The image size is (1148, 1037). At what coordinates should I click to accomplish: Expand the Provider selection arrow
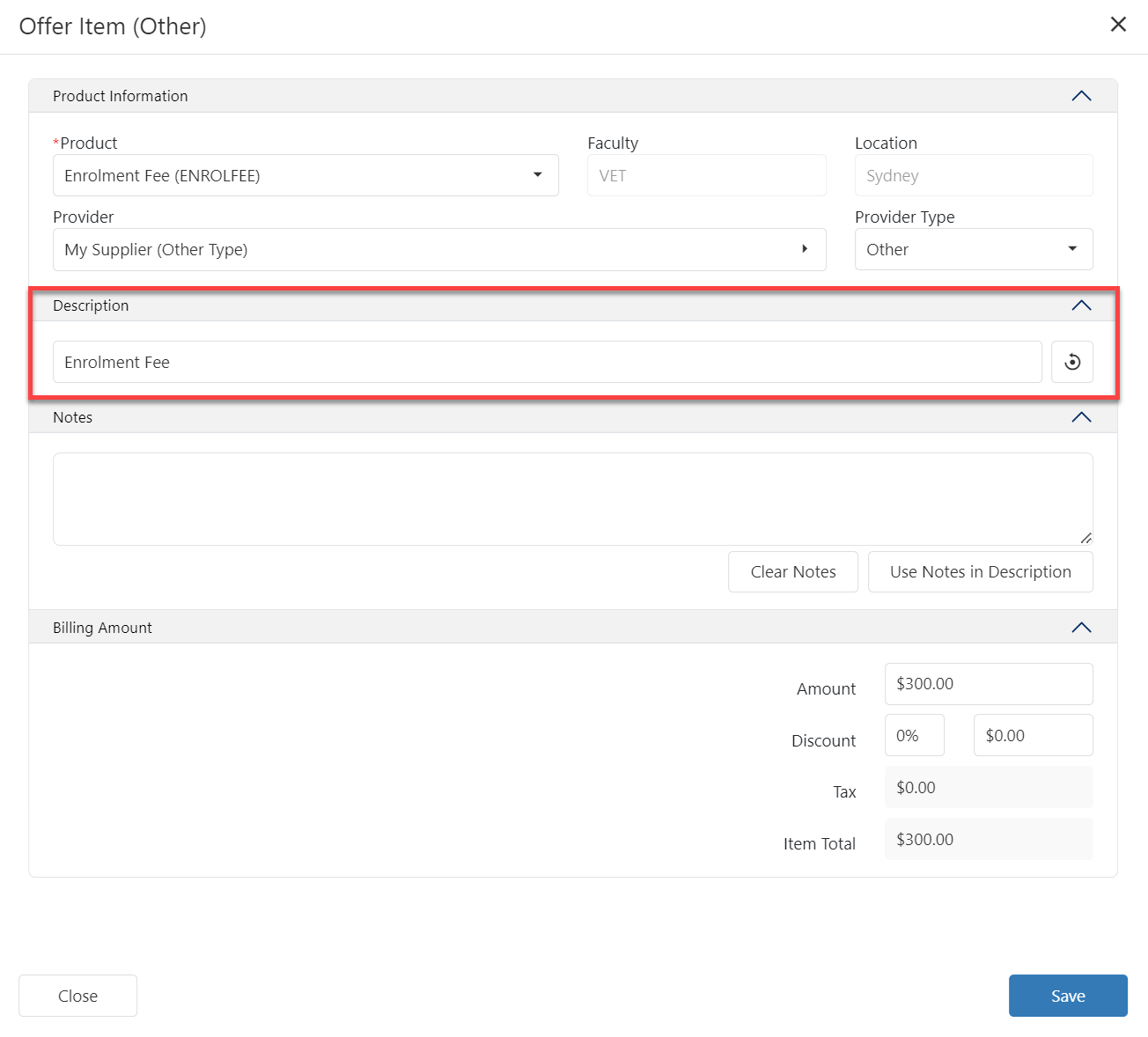pos(804,249)
